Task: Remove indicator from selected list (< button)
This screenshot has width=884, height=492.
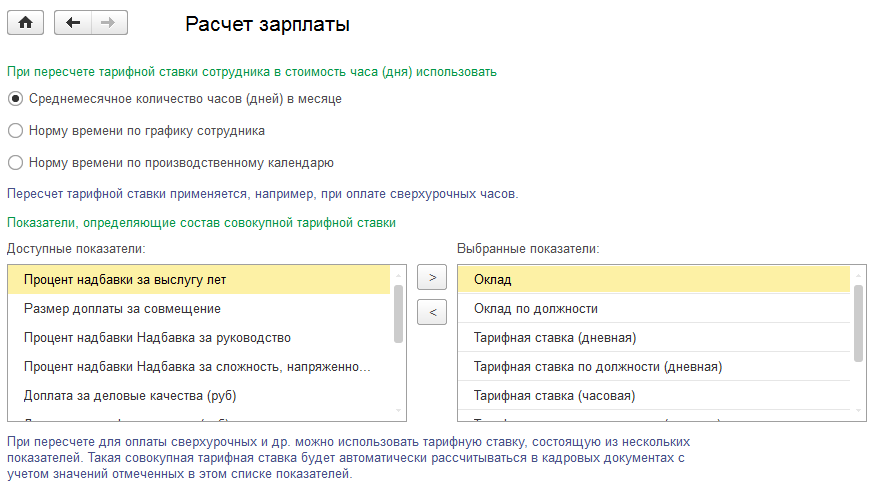Action: coord(431,312)
